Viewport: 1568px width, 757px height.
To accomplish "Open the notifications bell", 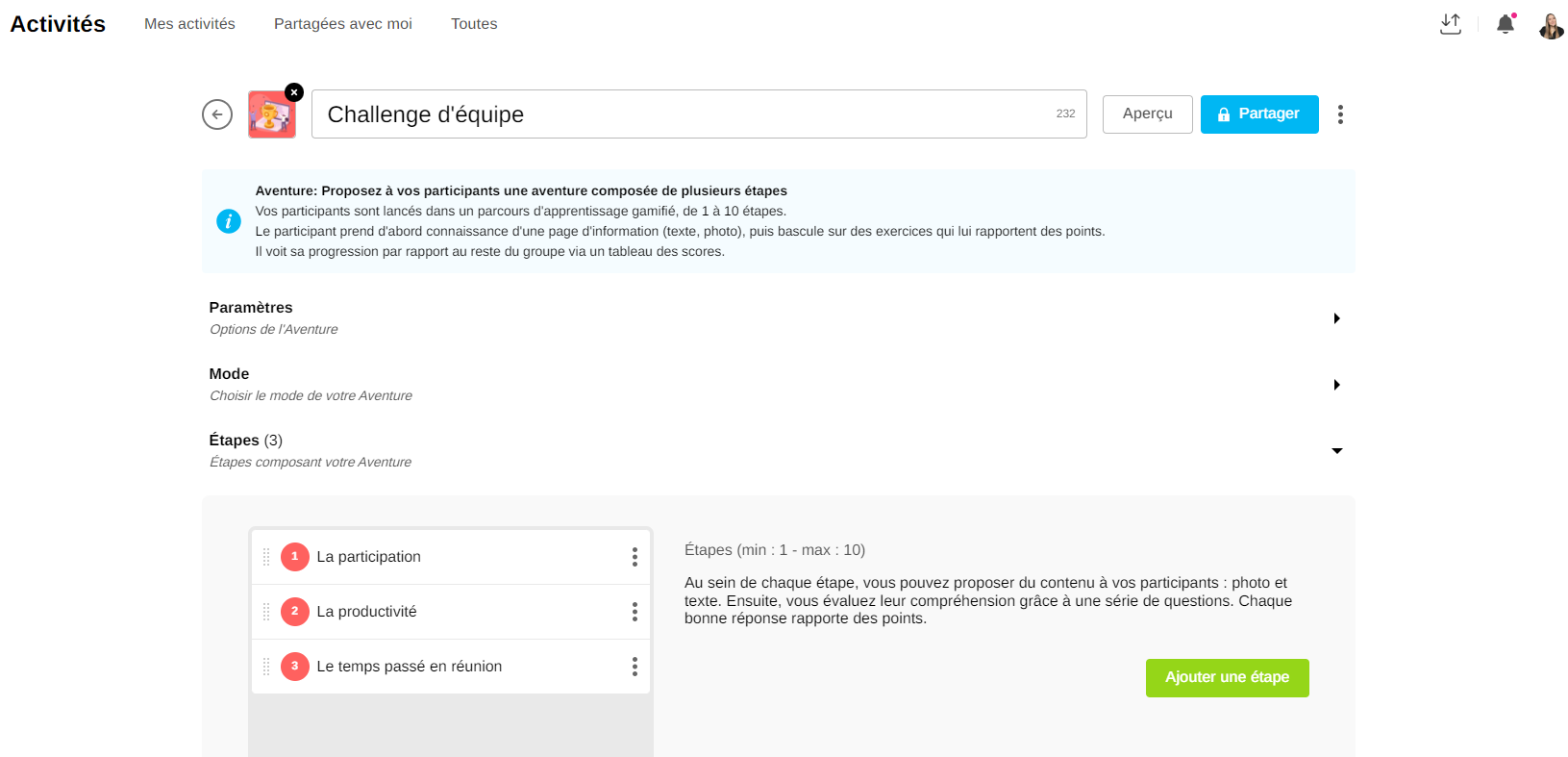I will click(x=1505, y=24).
